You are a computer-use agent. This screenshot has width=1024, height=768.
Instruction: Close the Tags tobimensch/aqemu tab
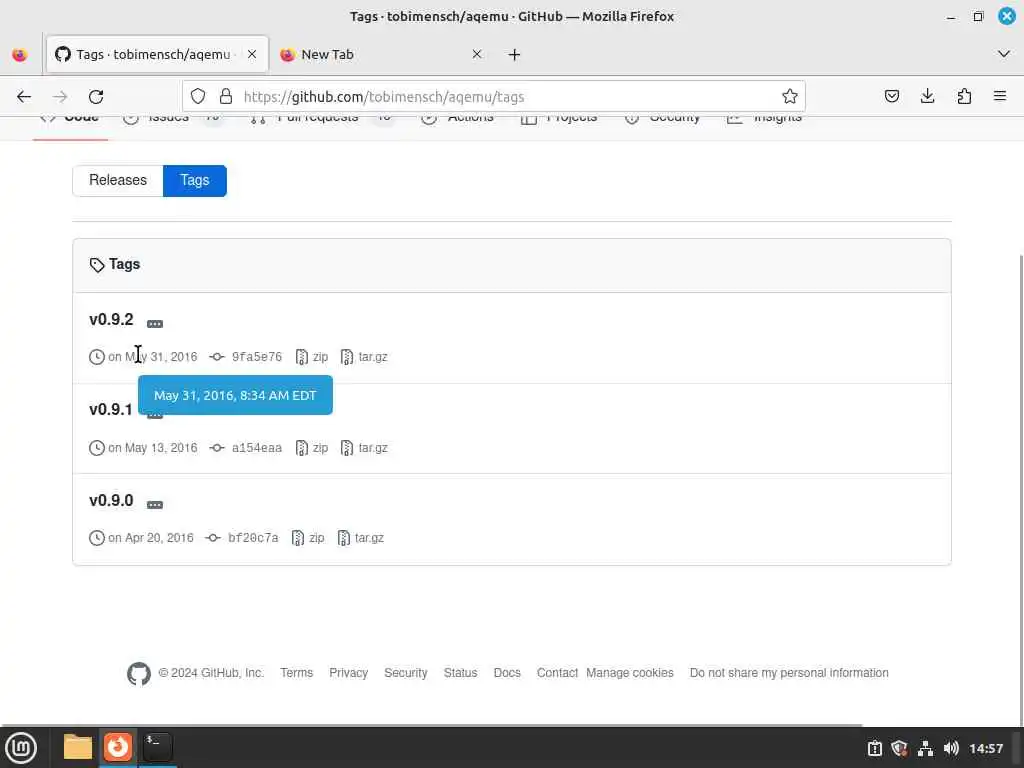coord(251,54)
